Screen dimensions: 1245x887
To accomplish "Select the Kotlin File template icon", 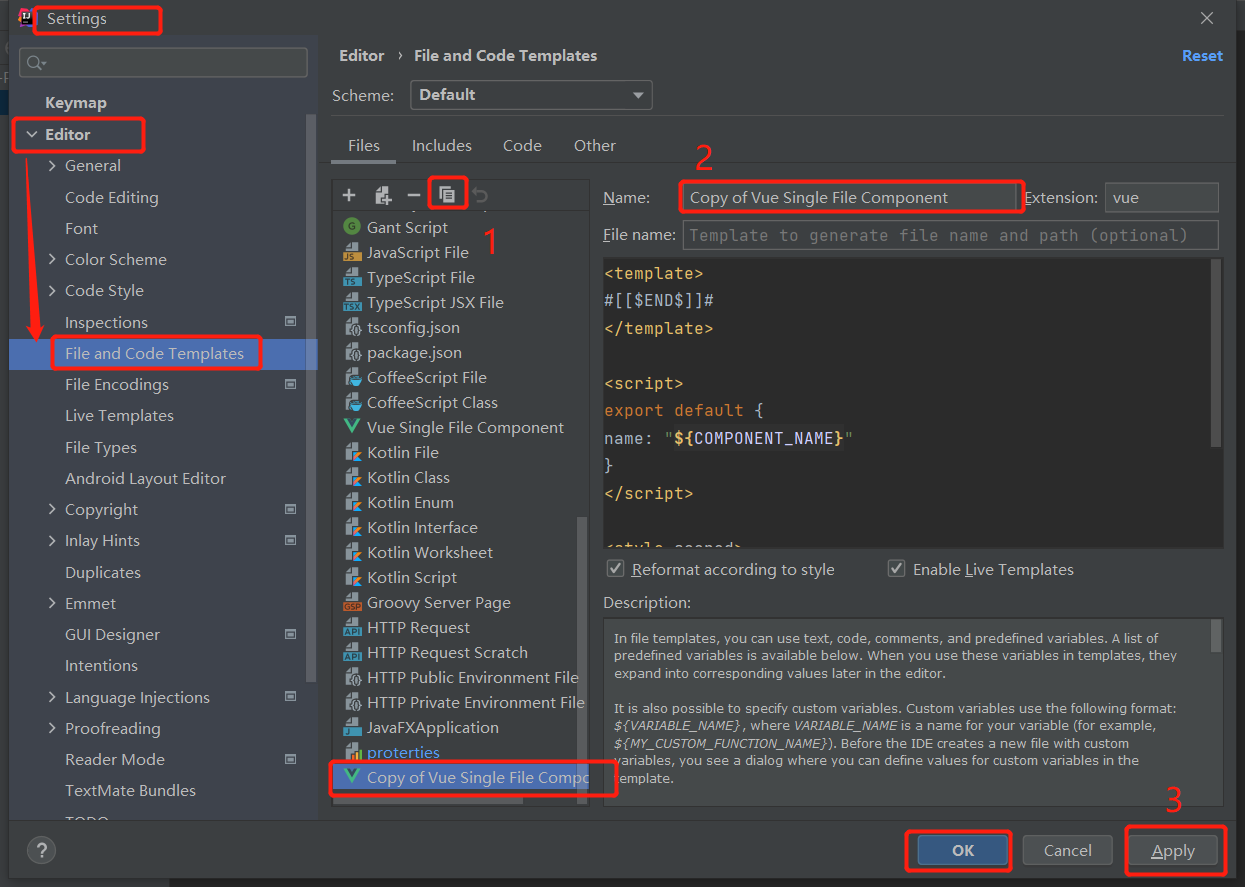I will tap(351, 452).
